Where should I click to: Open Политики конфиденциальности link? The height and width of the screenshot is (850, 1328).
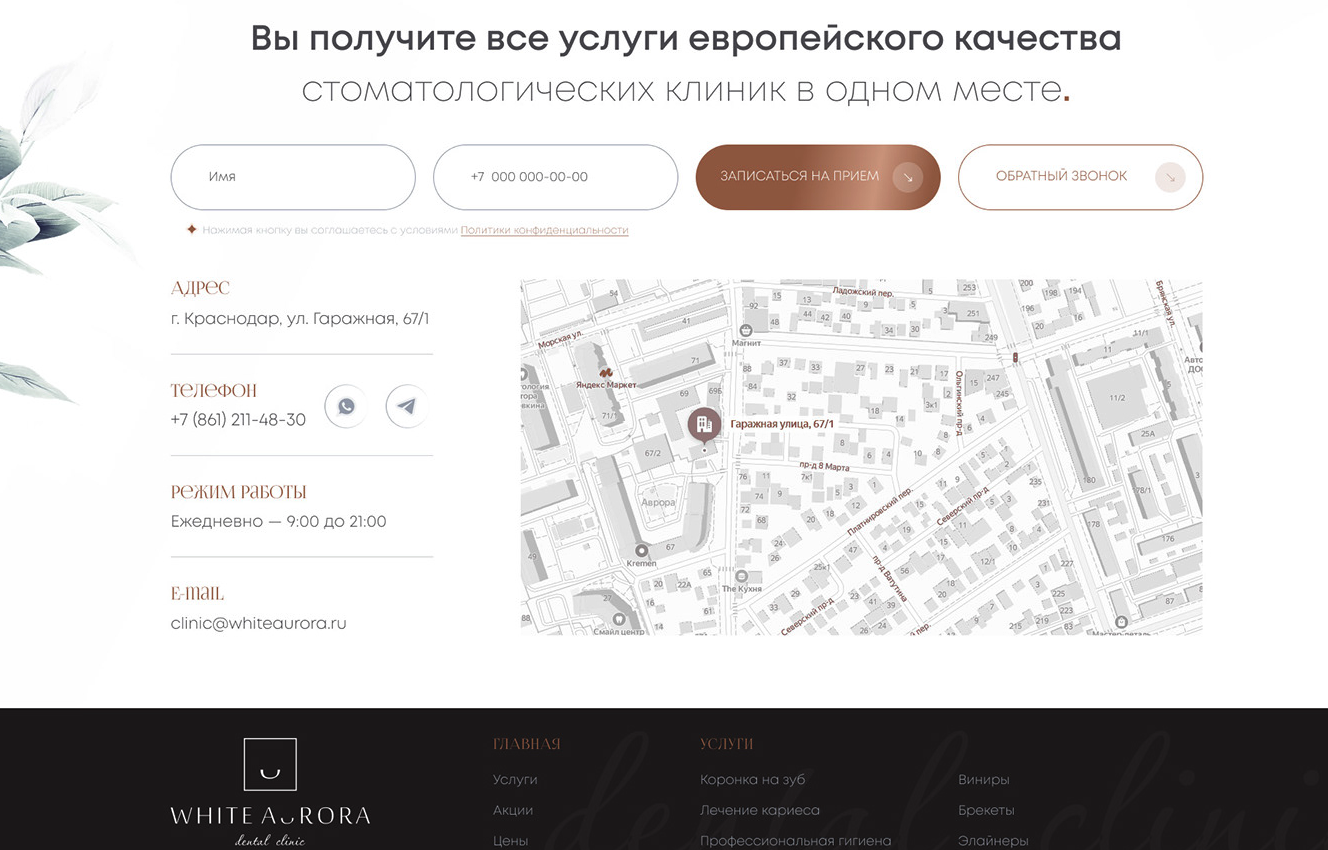(545, 230)
